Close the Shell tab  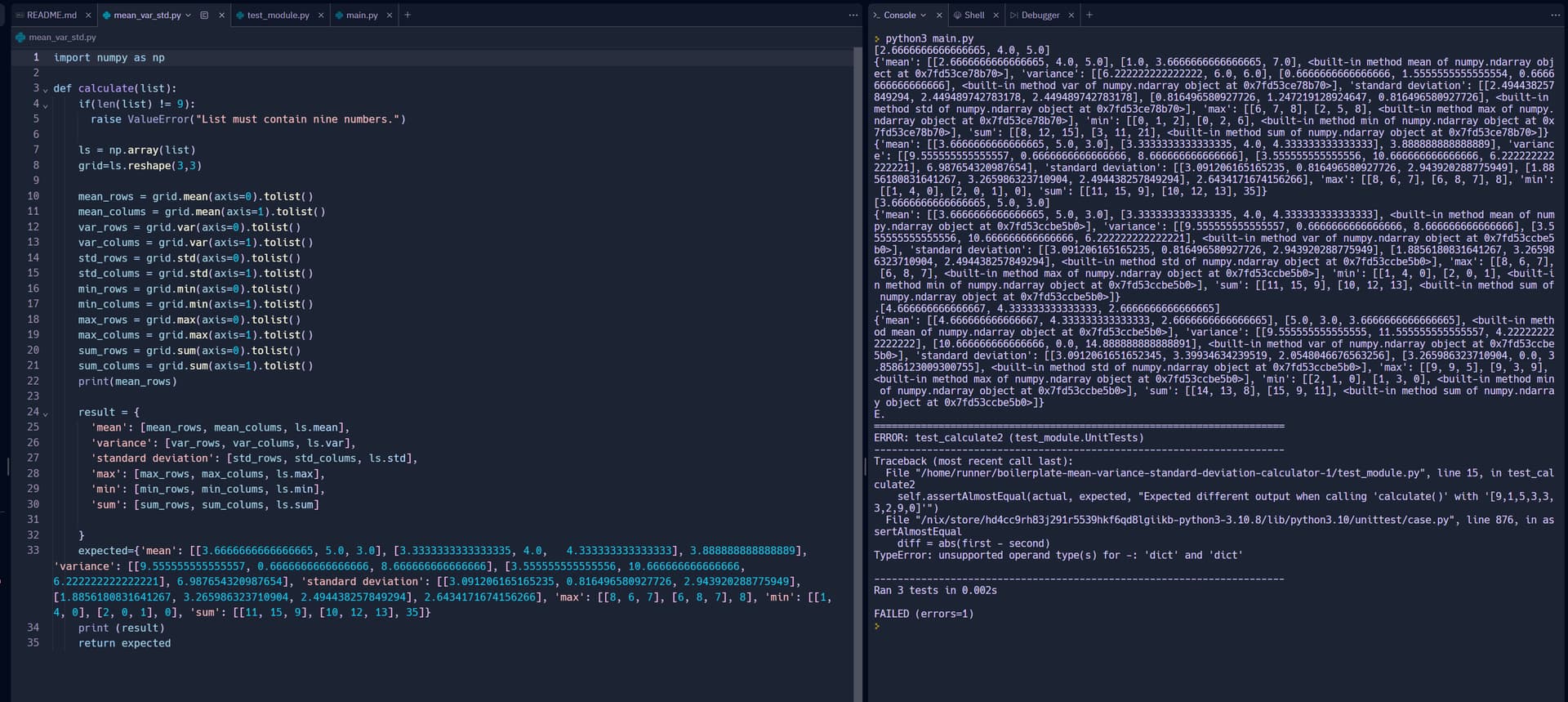(x=996, y=15)
